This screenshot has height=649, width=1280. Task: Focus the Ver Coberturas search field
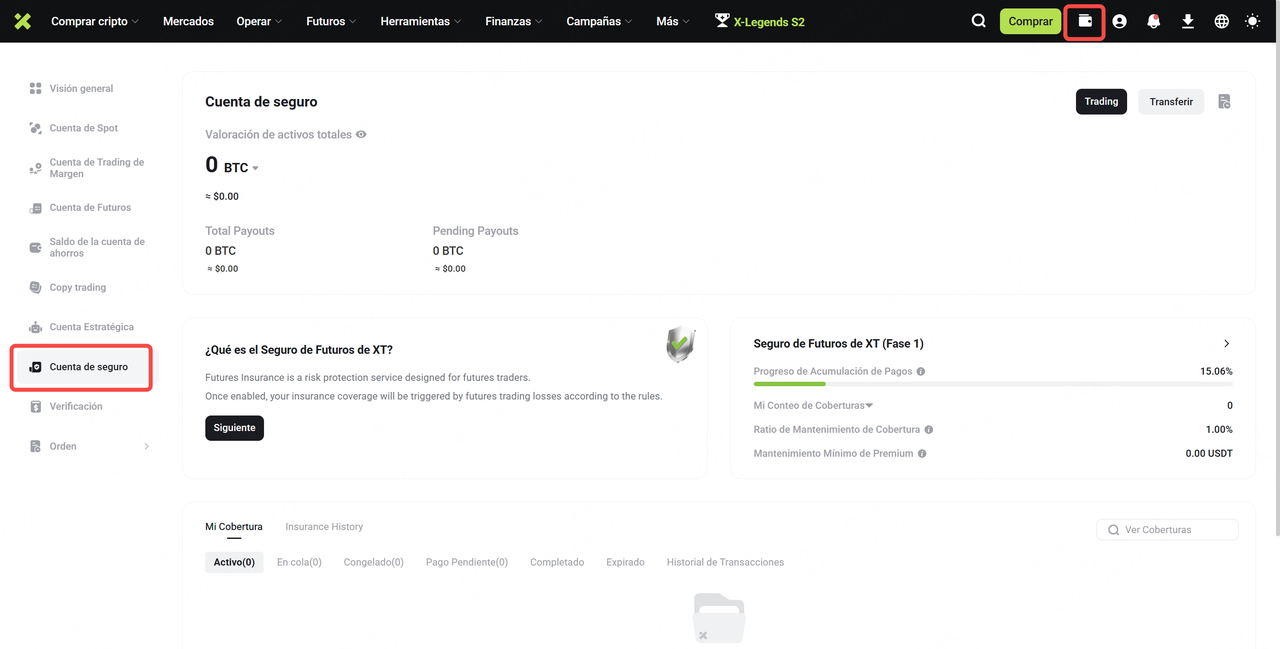click(1167, 529)
